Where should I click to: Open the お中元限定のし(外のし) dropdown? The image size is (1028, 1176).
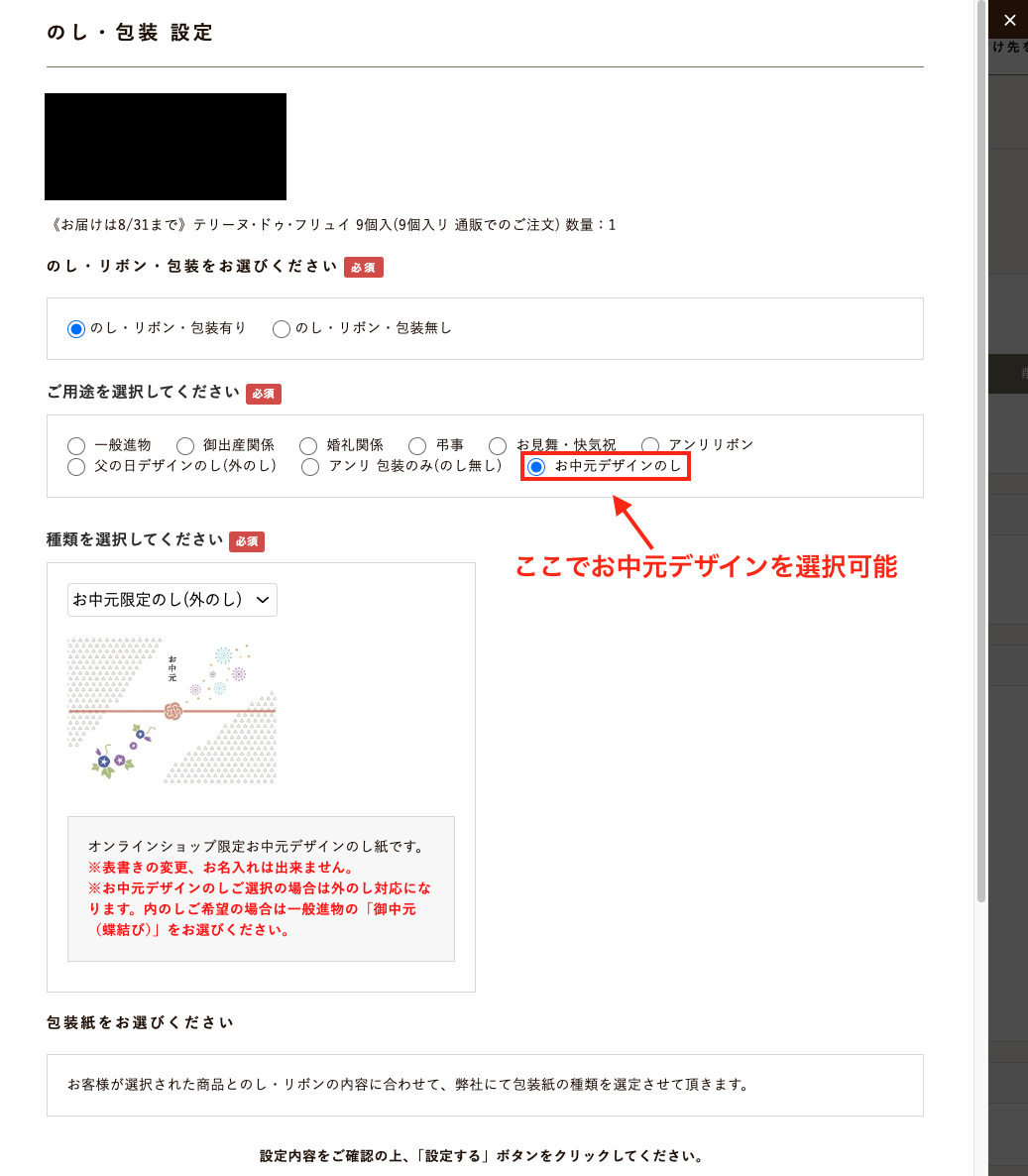click(x=172, y=600)
